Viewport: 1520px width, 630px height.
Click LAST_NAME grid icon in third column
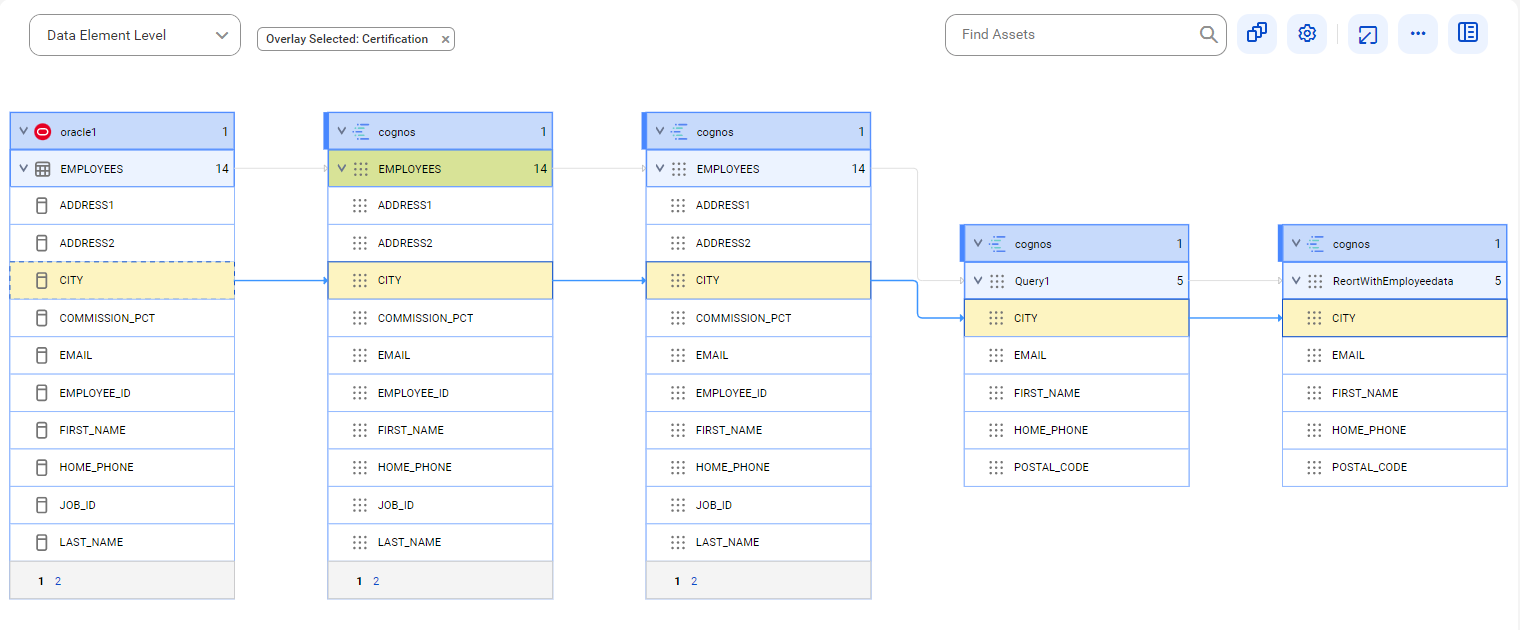[x=678, y=542]
